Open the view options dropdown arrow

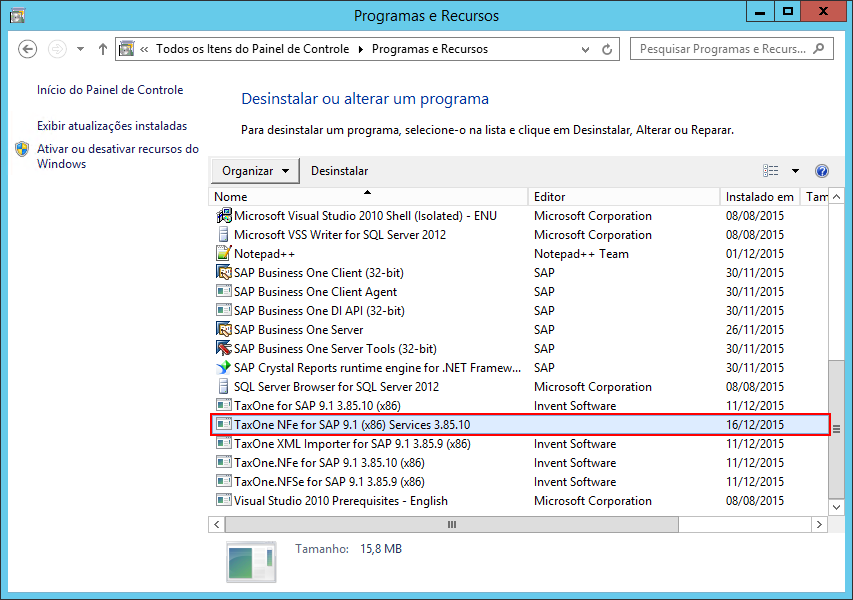click(795, 171)
